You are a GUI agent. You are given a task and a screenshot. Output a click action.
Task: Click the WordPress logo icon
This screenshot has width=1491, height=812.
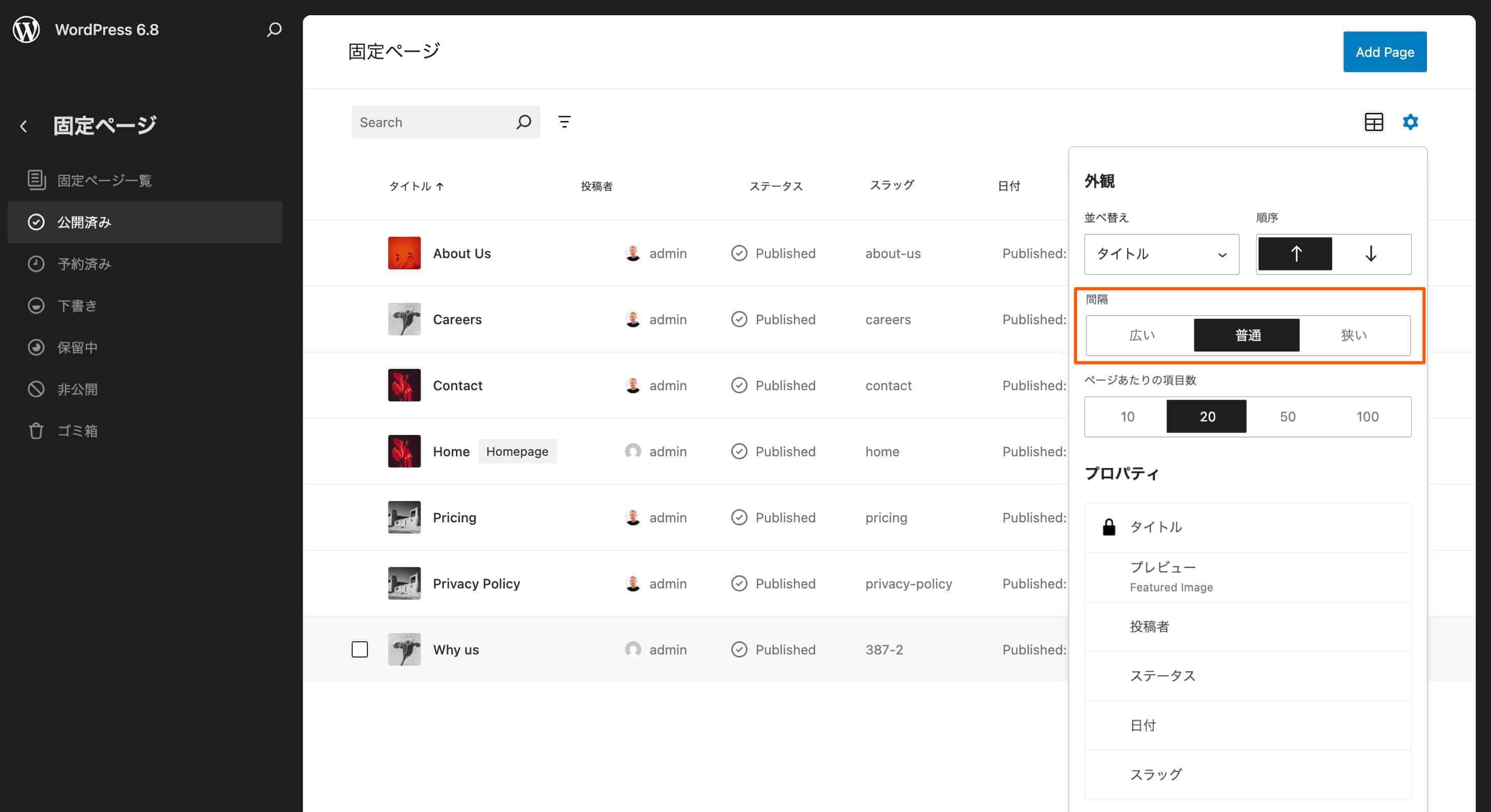(26, 29)
